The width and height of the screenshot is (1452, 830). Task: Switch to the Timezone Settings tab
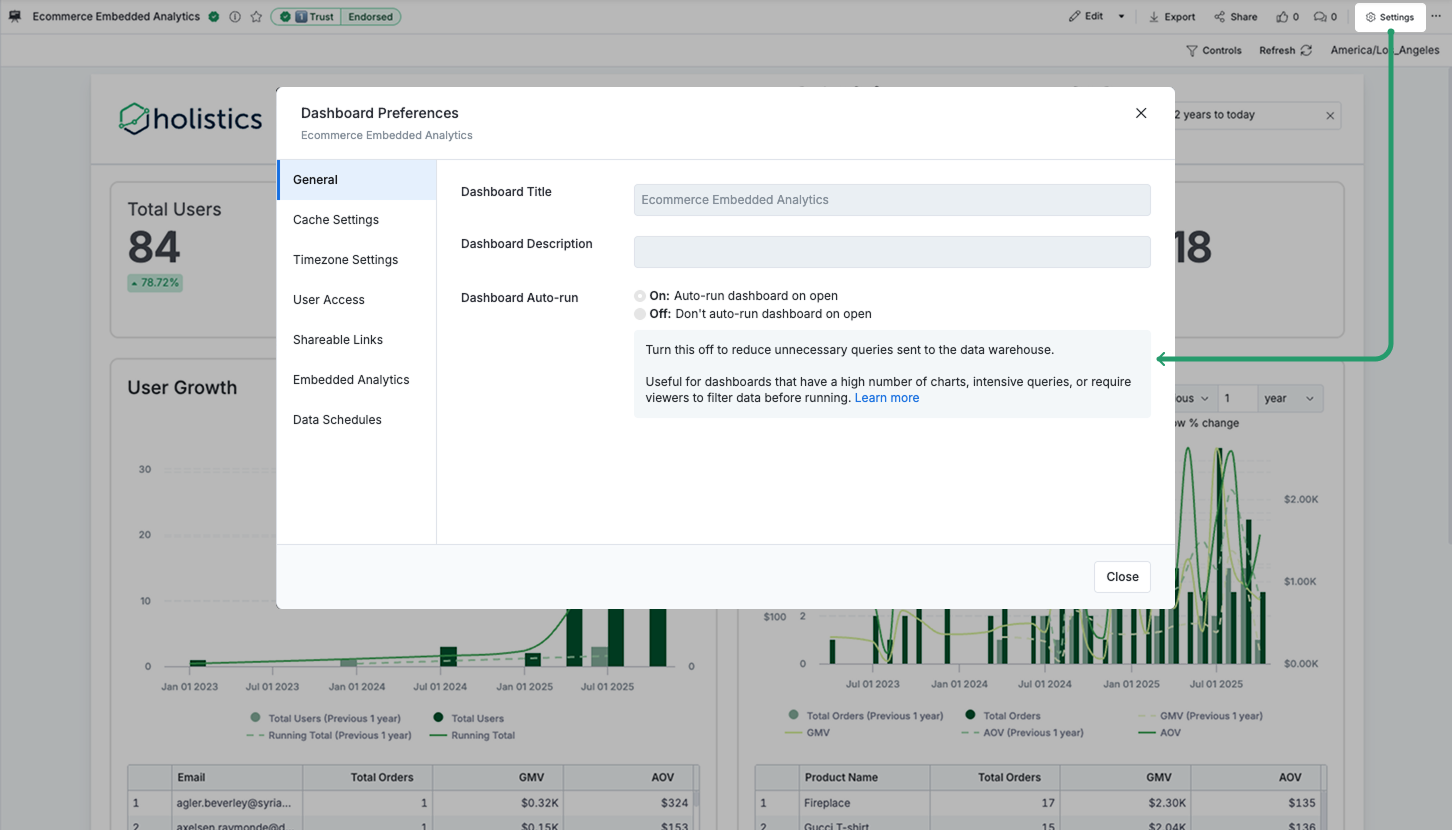point(345,260)
